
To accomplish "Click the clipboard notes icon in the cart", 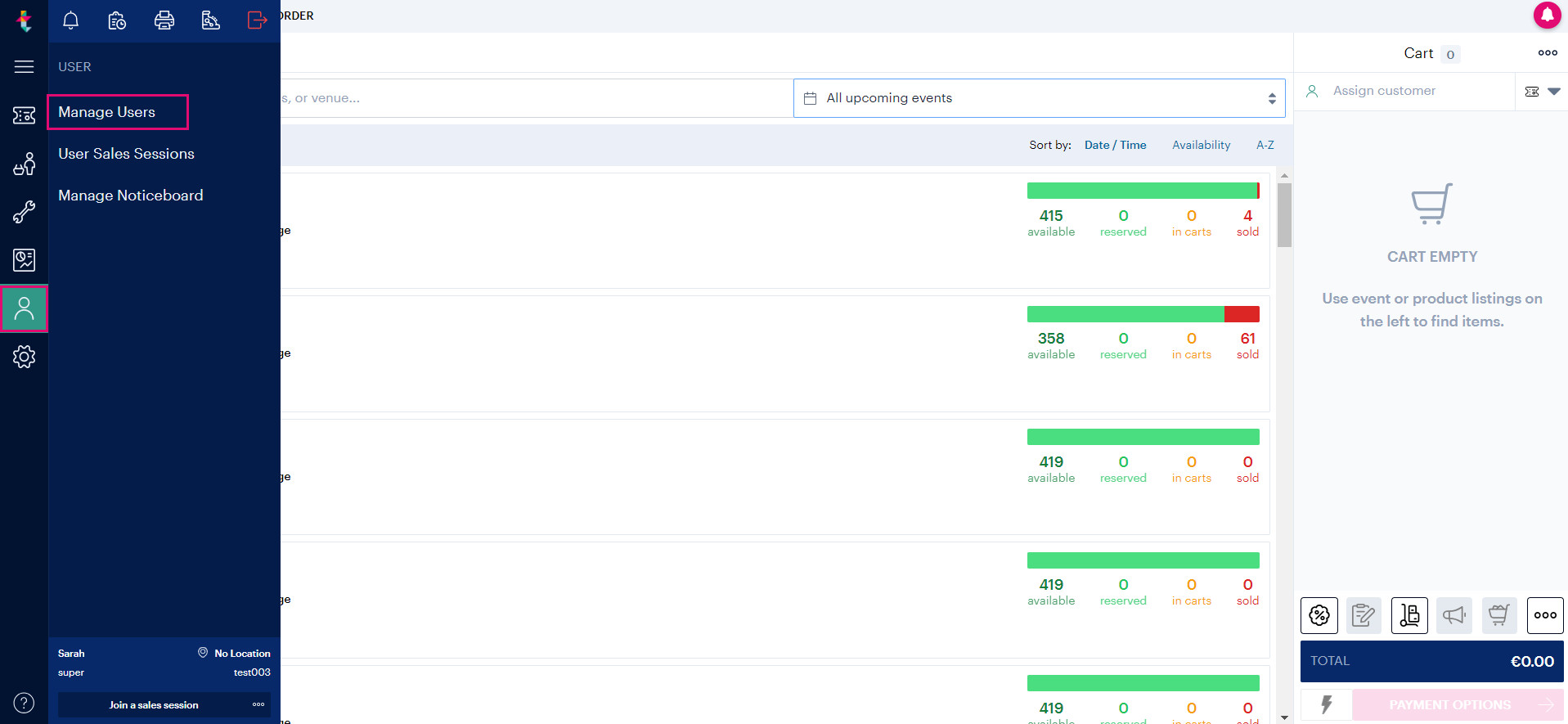I will click(1364, 615).
